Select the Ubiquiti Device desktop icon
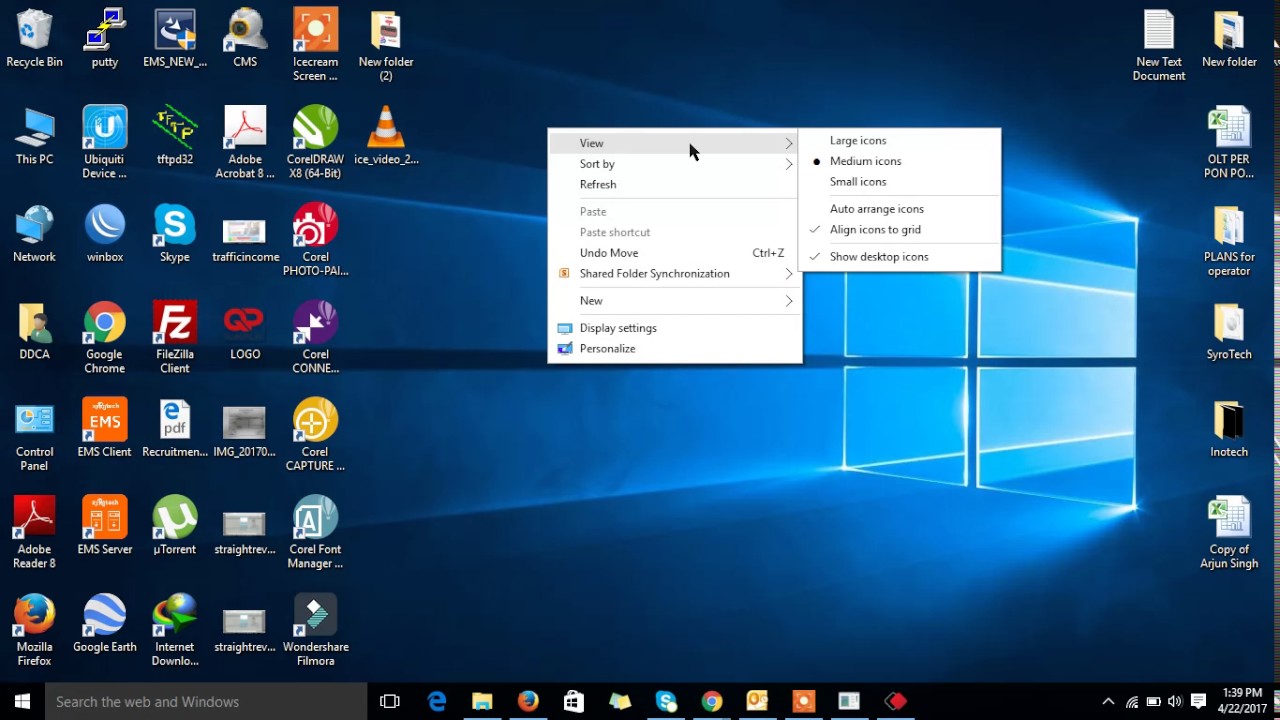 tap(105, 143)
